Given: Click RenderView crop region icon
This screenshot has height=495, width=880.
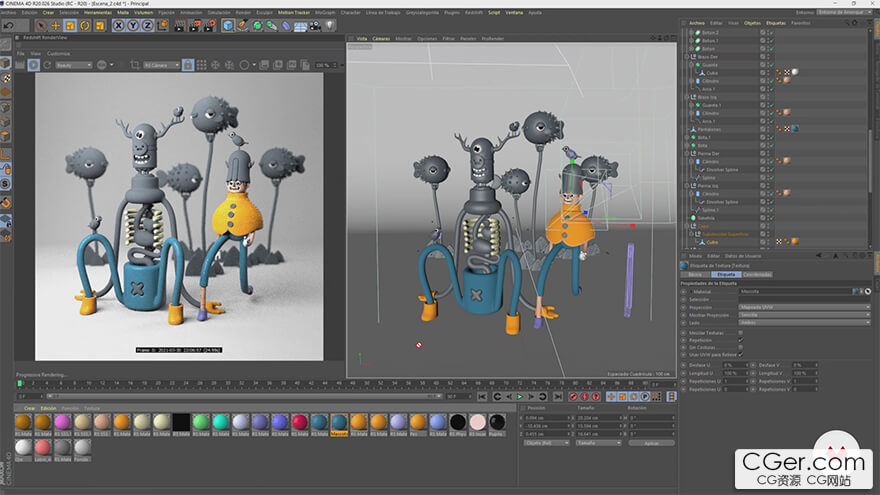Looking at the screenshot, I should pos(135,65).
